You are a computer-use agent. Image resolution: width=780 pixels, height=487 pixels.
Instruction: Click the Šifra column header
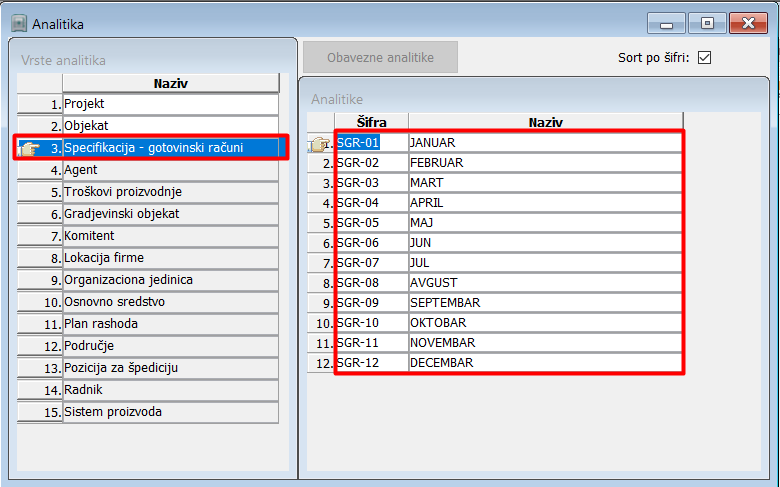(372, 122)
